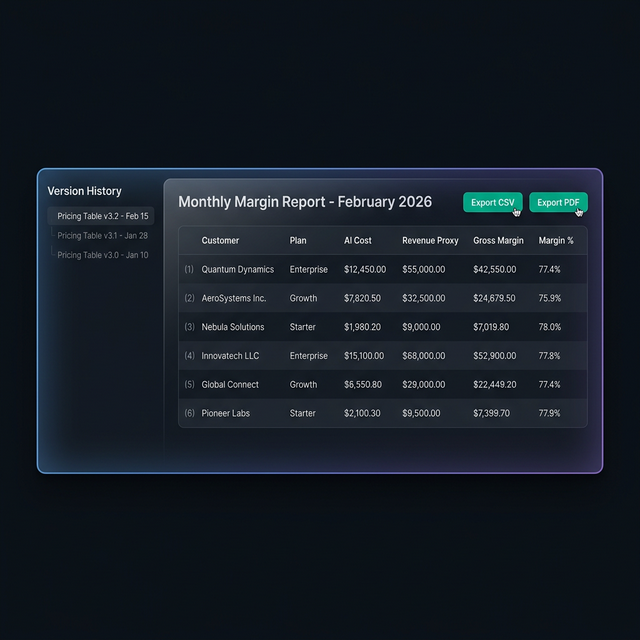
Task: Sort by the AI Cost column header
Action: (x=358, y=240)
